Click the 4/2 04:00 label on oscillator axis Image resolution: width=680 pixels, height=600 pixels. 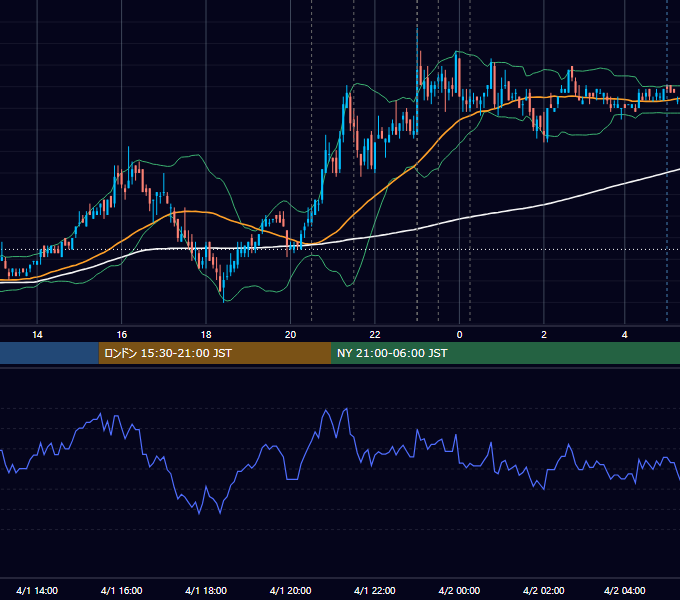pyautogui.click(x=624, y=590)
